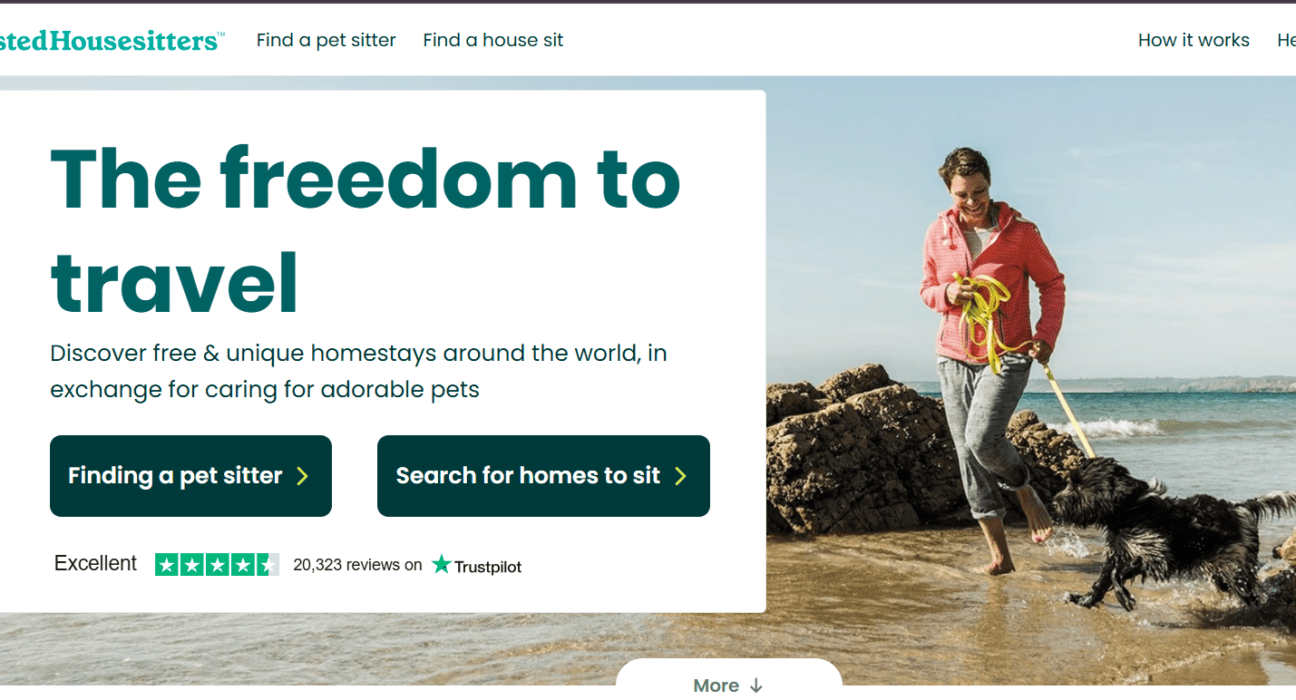The image size is (1296, 700).
Task: Click the Trustpilot wordmark text
Action: [x=488, y=566]
